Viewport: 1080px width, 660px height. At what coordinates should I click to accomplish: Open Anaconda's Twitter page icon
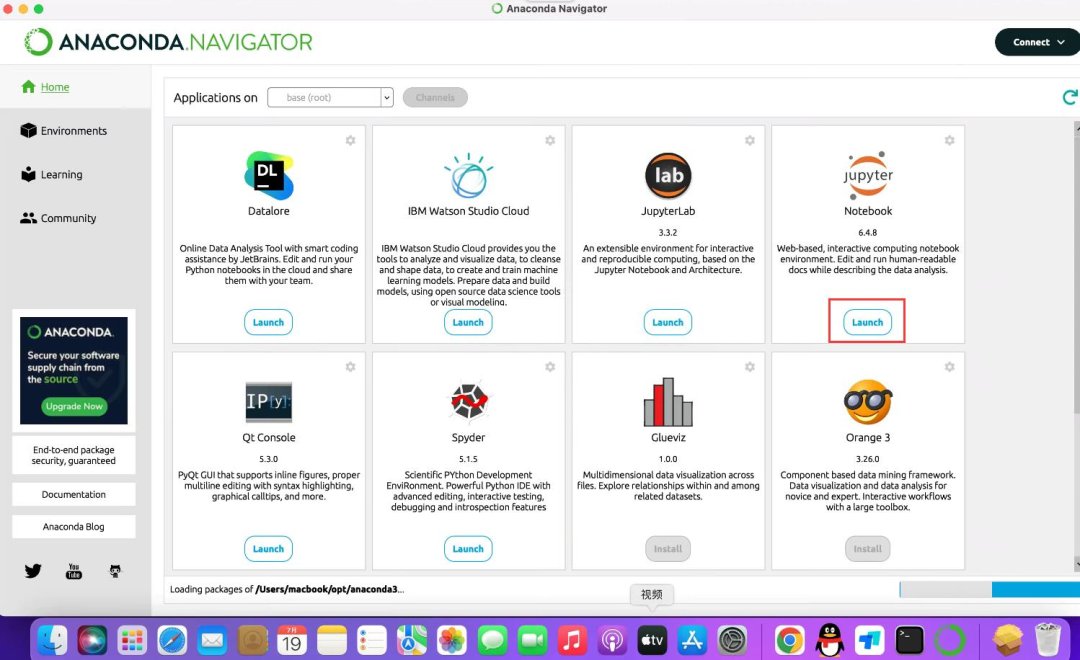coord(33,571)
